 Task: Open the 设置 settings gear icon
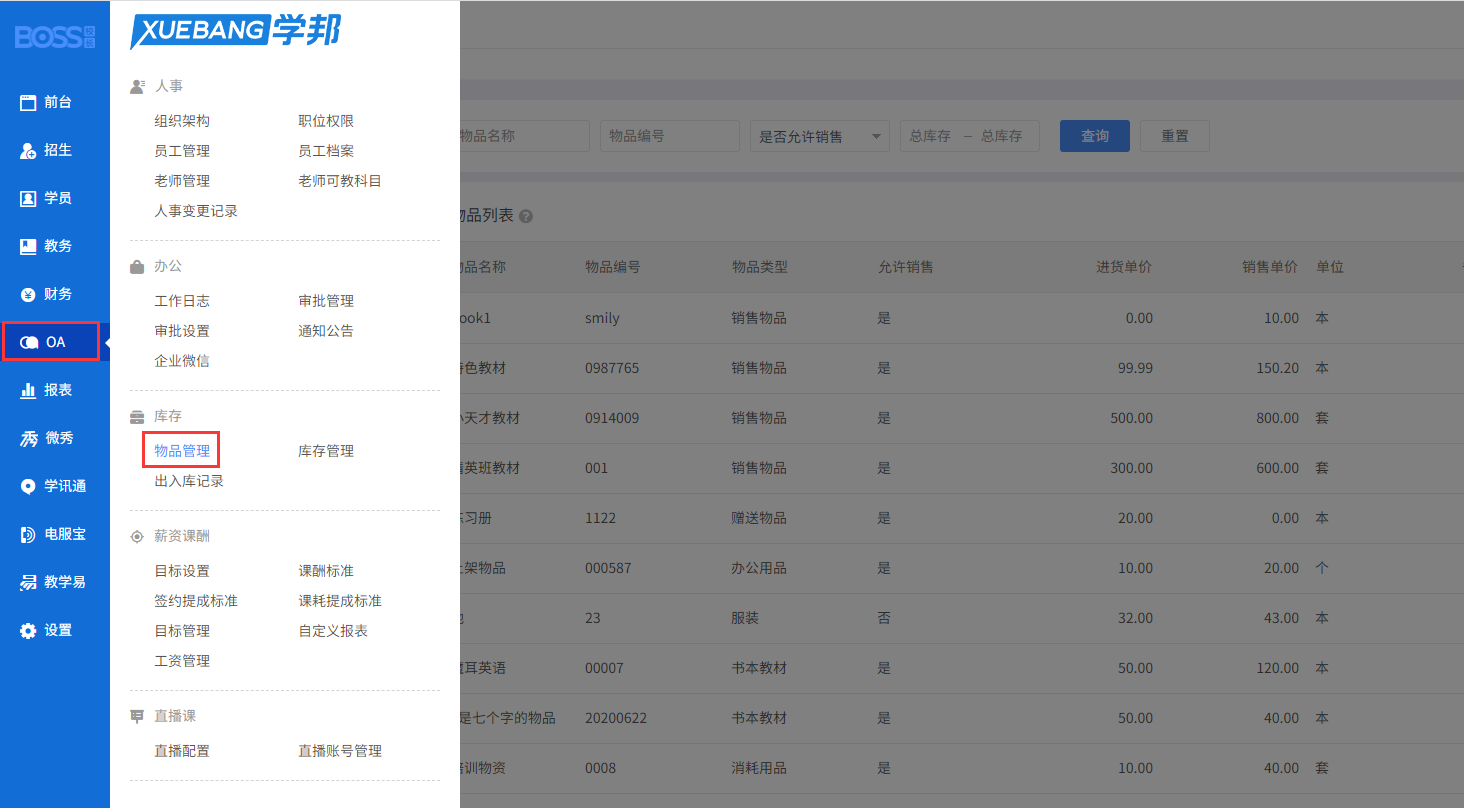[x=28, y=630]
